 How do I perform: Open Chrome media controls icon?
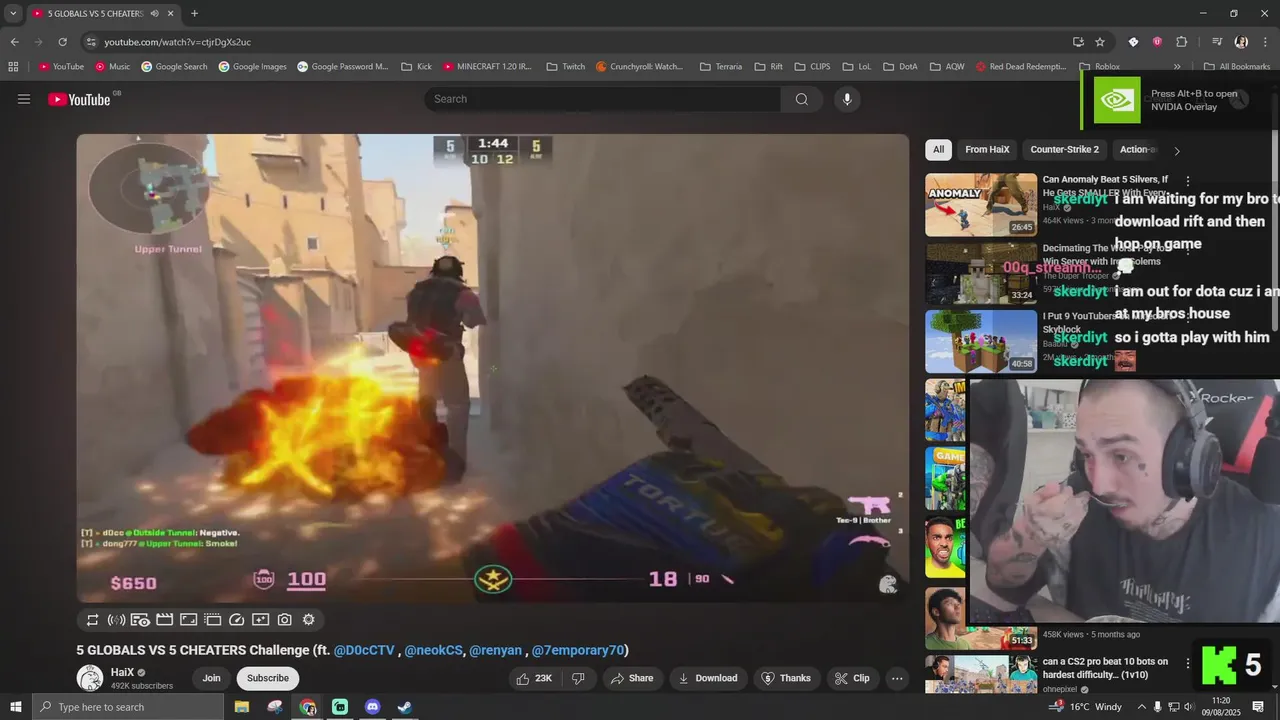click(1217, 42)
